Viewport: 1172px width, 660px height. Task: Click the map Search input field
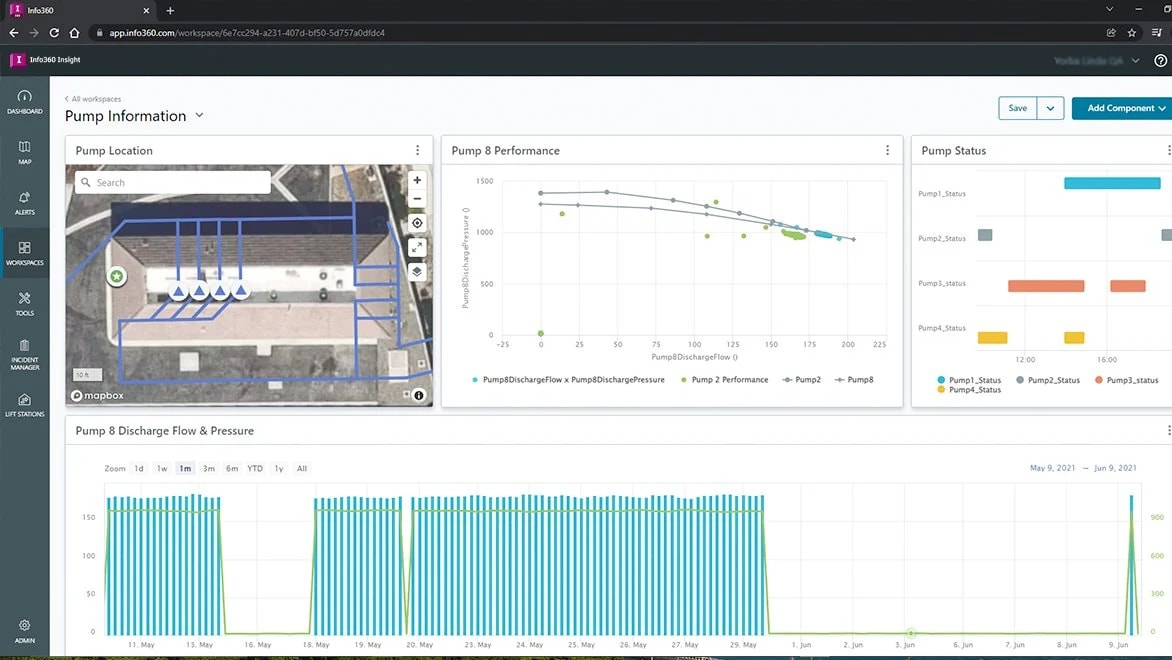[170, 182]
